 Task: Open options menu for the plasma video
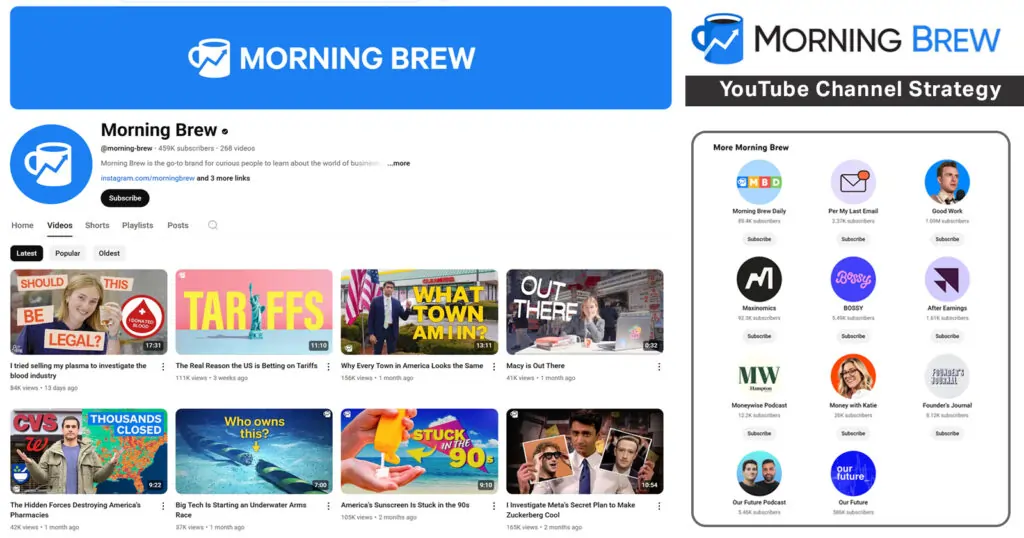(x=164, y=367)
